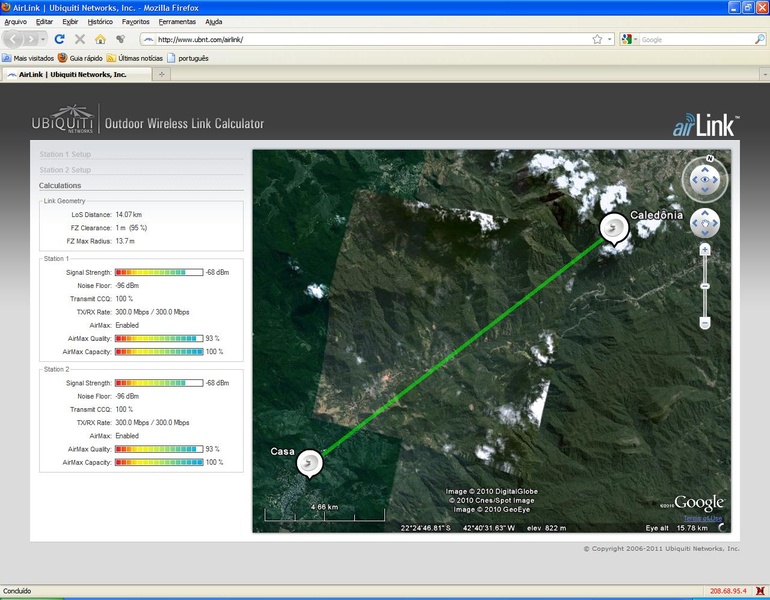Screen dimensions: 770x600
Task: Open the Google search engine selector
Action: (x=629, y=39)
